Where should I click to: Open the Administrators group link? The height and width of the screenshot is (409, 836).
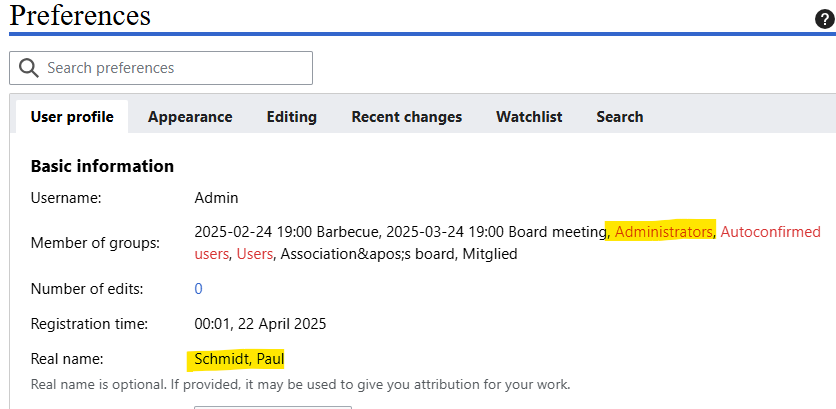[663, 232]
